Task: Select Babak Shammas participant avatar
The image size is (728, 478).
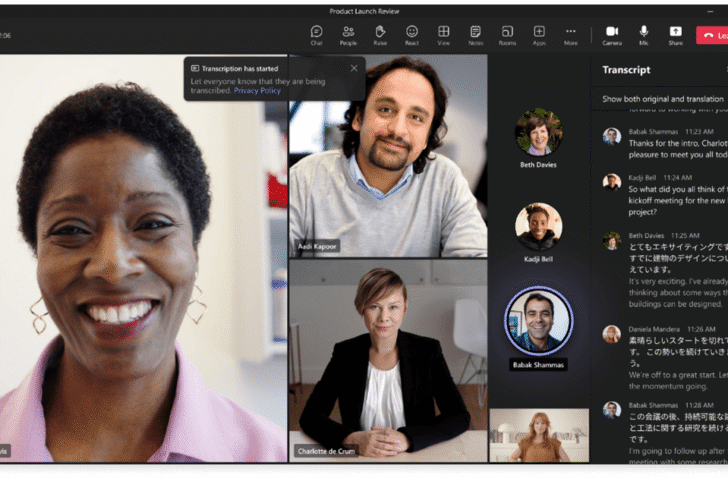Action: click(539, 321)
